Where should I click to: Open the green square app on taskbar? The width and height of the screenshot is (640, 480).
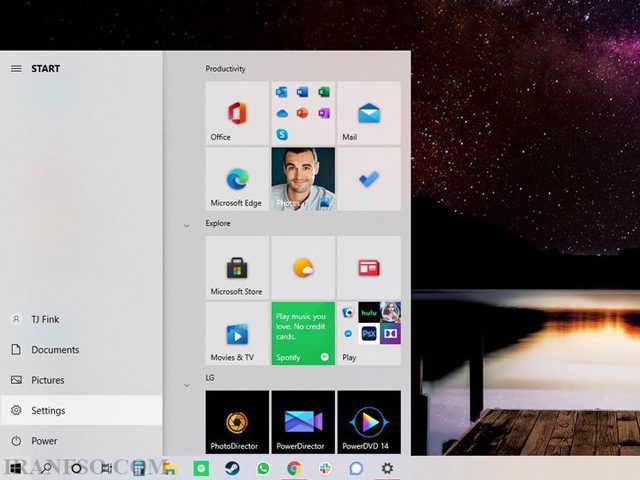coord(201,468)
